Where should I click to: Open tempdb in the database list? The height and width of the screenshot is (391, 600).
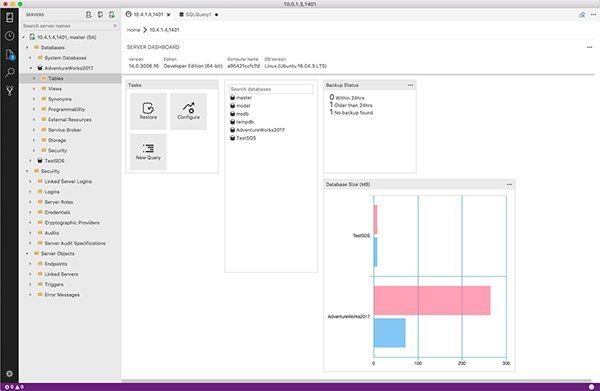click(x=245, y=122)
